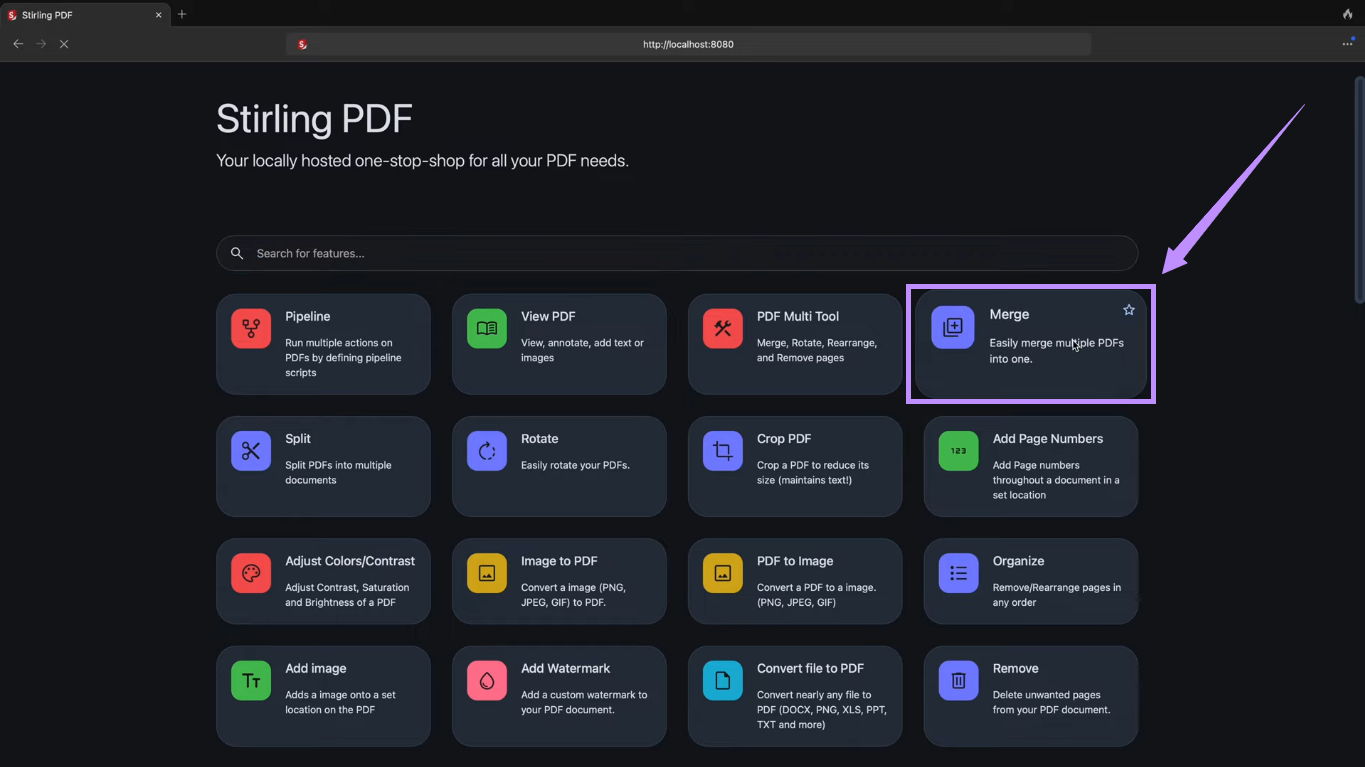The image size is (1365, 767).
Task: Select the Crop PDF icon
Action: [x=722, y=451]
